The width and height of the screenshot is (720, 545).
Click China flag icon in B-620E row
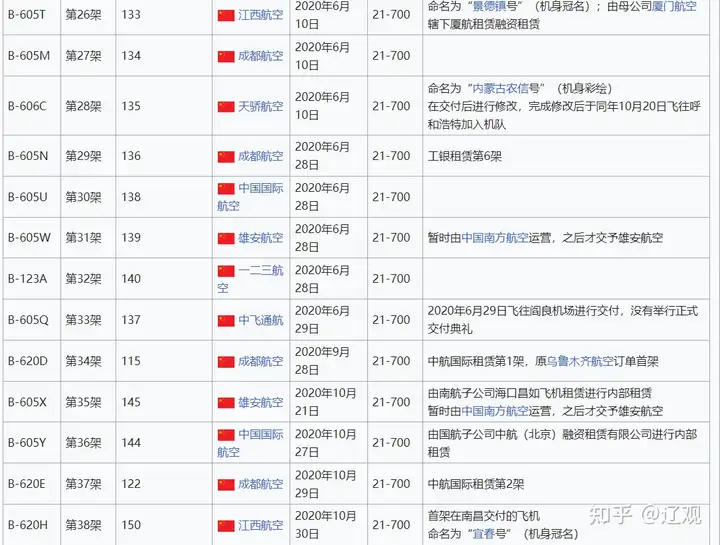226,485
